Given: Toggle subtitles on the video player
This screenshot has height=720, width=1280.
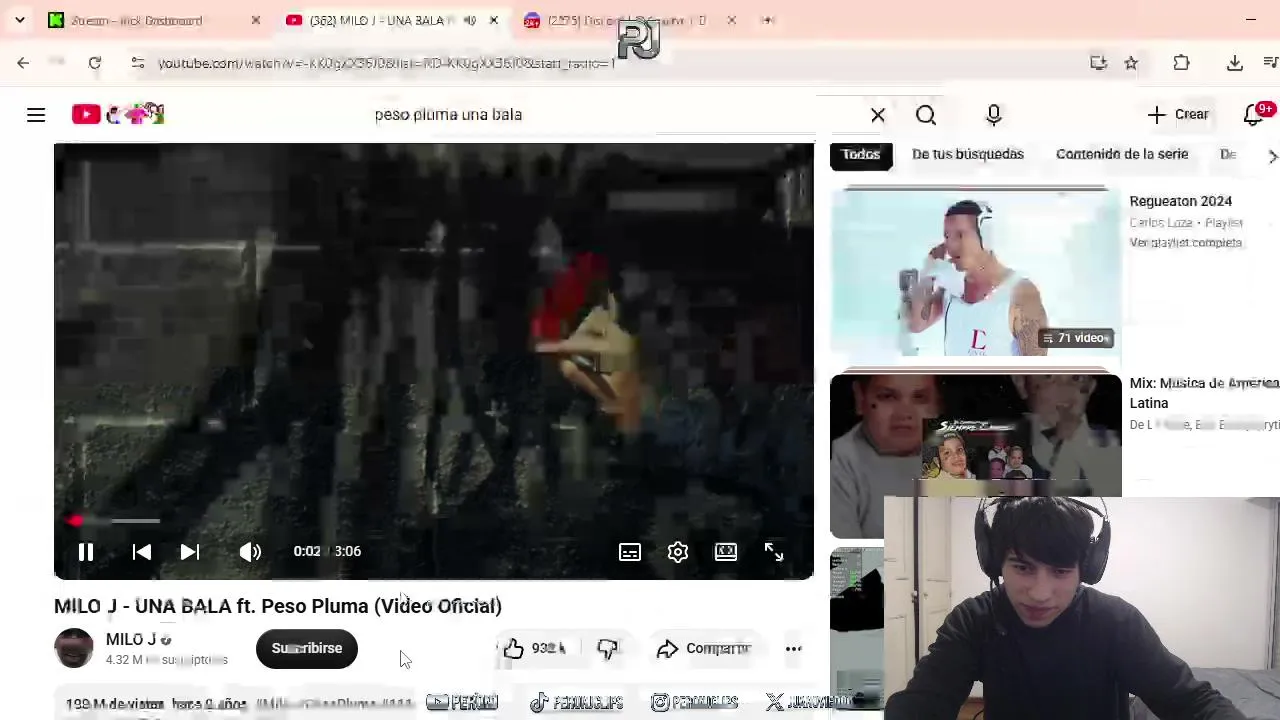Looking at the screenshot, I should [630, 552].
